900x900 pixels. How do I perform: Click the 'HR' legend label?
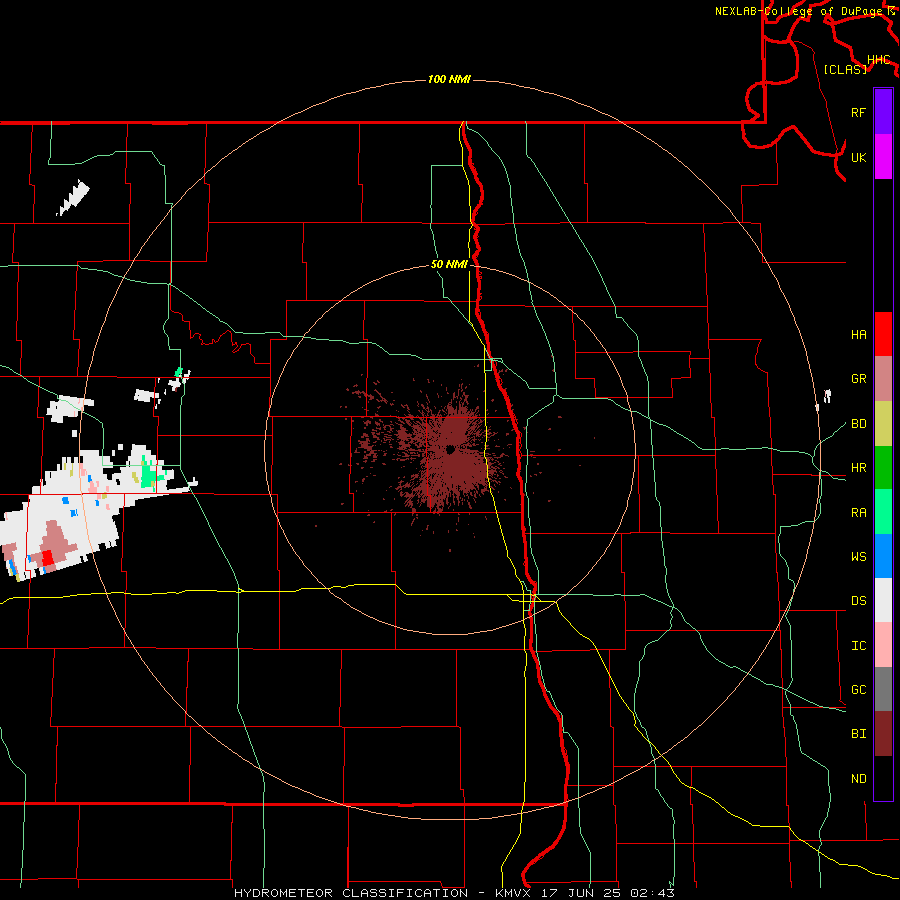(x=859, y=468)
